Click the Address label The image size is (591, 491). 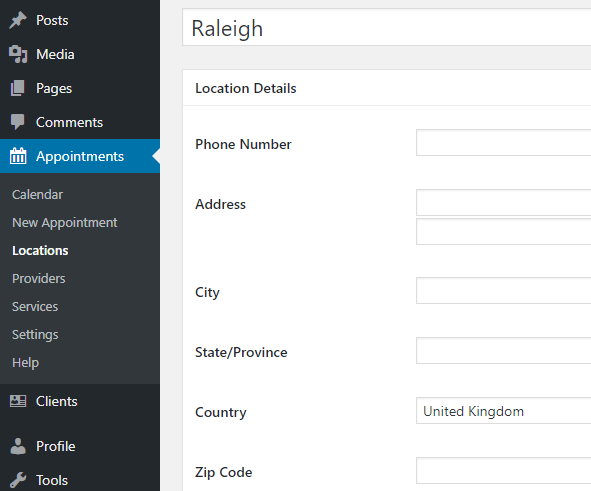(x=220, y=204)
